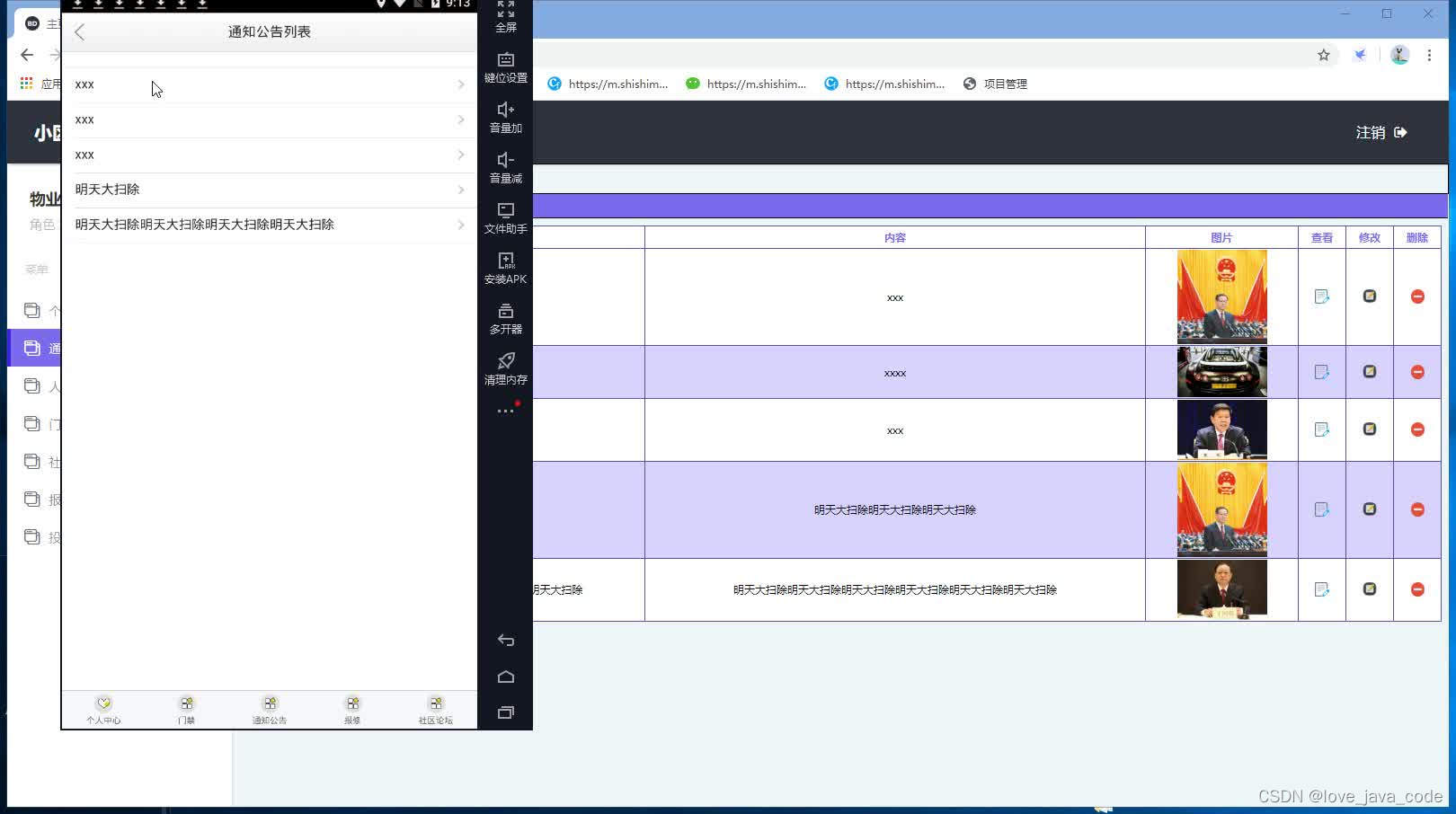Open Chrome three-dot menu
The width and height of the screenshot is (1456, 814).
(x=1429, y=55)
